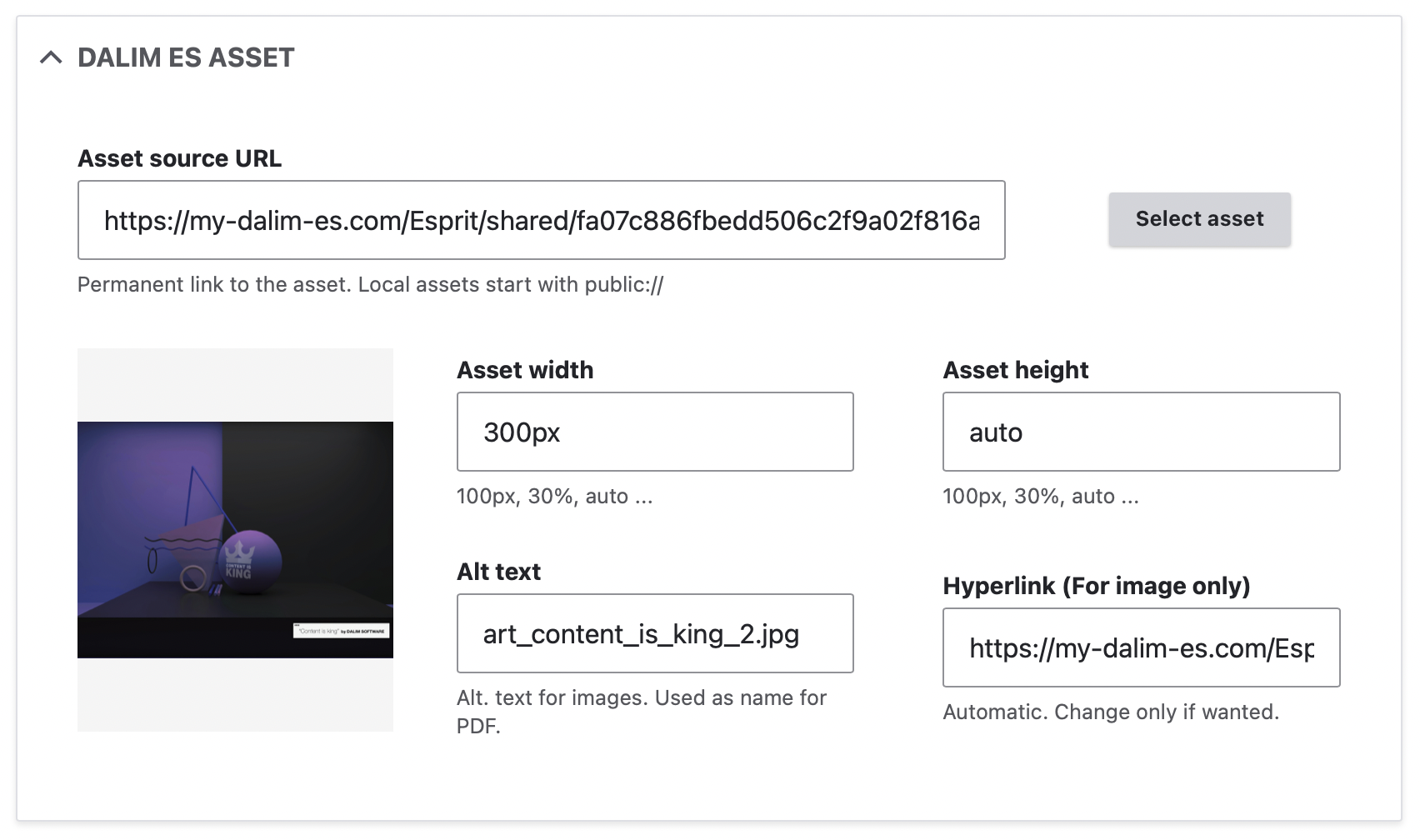Collapse the DALIM ES ASSET section chevron
Viewport: 1420px width, 840px height.
click(51, 57)
